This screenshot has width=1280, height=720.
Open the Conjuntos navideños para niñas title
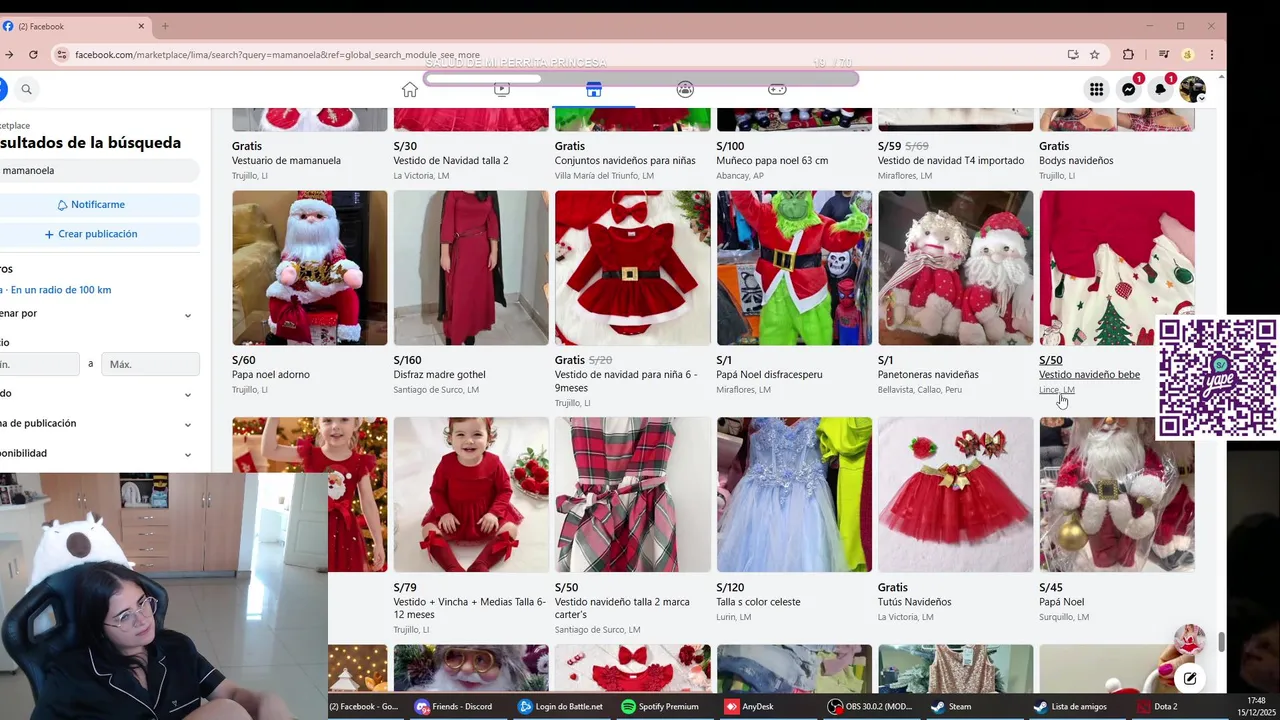coord(625,161)
